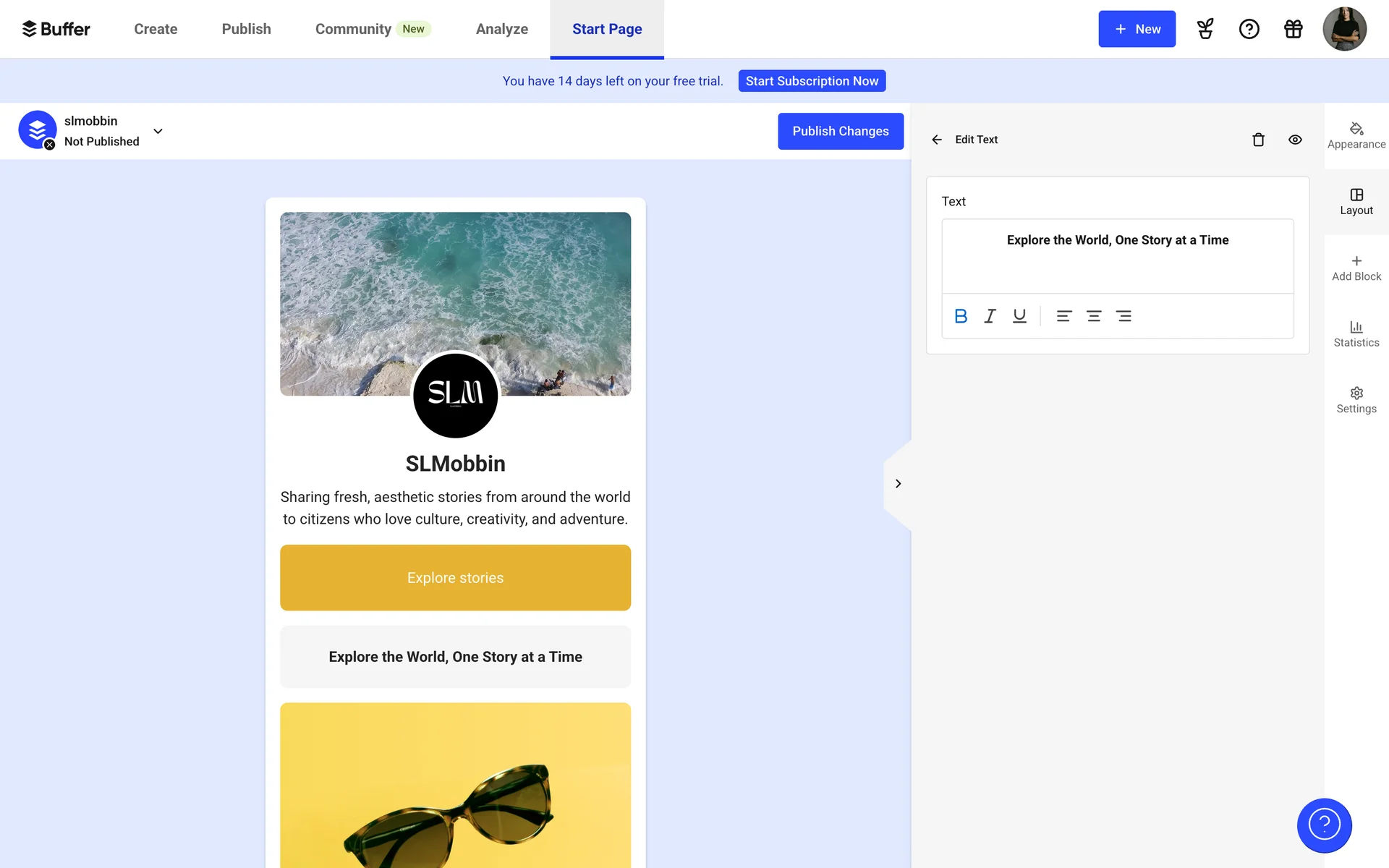Center align the text
Screen dimensions: 1389x868
1094,316
